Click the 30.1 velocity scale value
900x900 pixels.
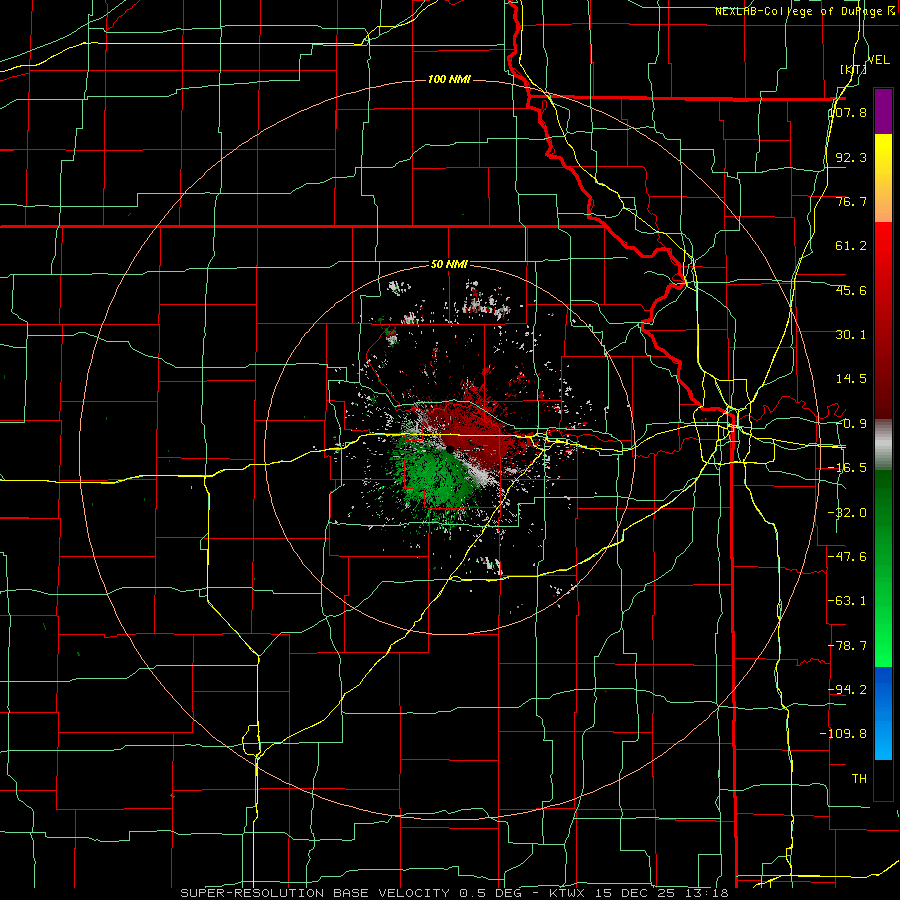click(x=851, y=335)
